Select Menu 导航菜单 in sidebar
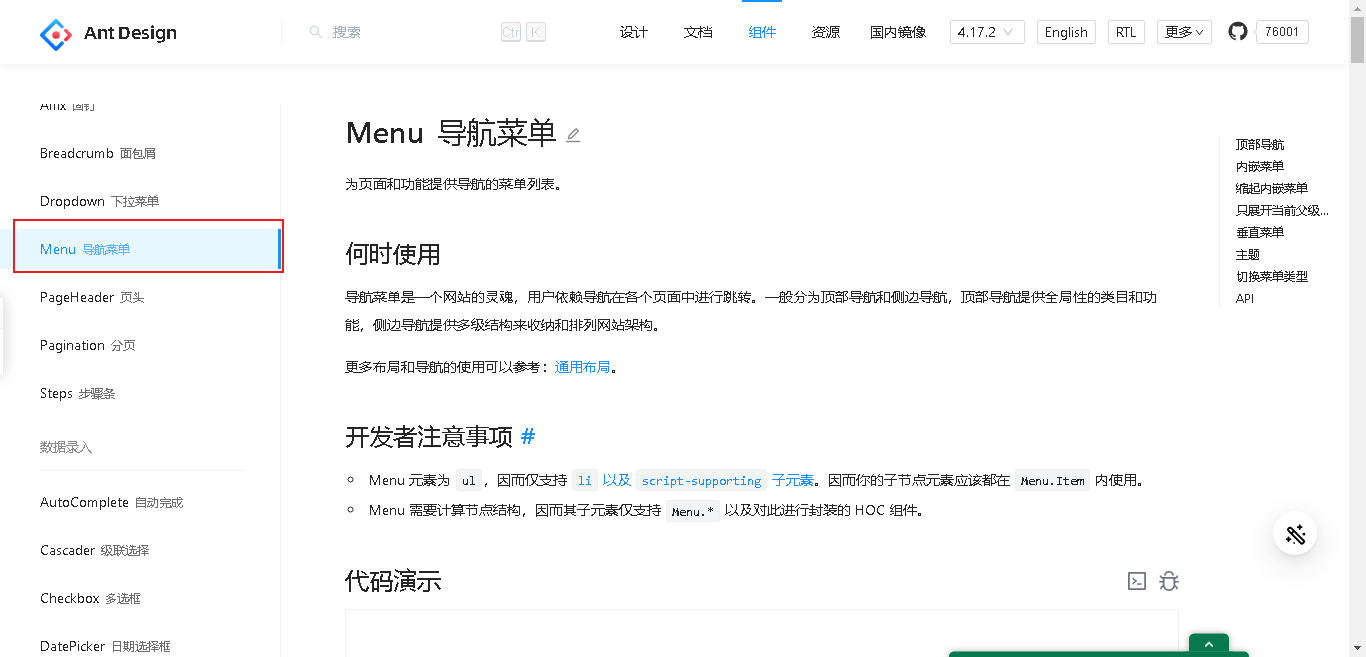1366x657 pixels. coord(146,249)
